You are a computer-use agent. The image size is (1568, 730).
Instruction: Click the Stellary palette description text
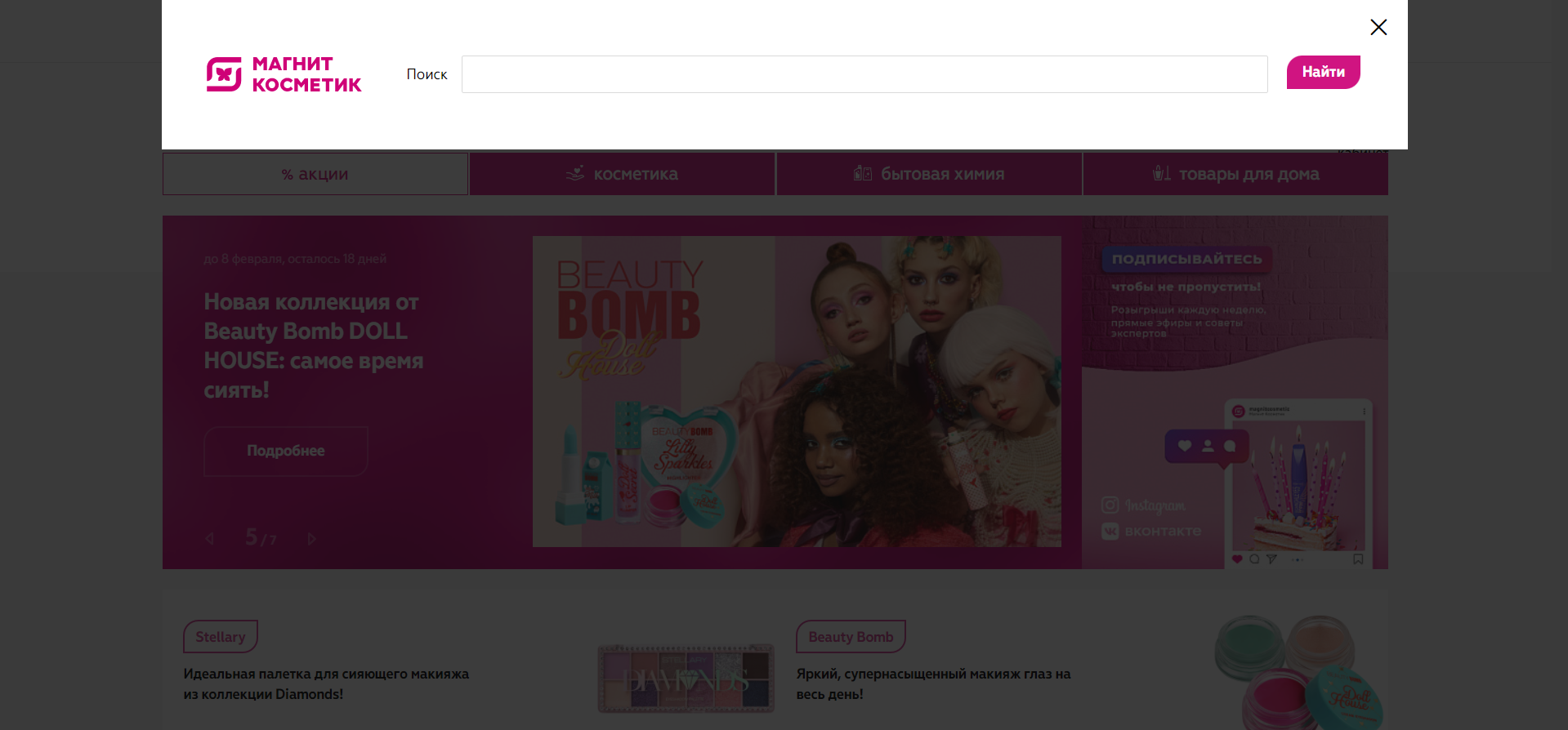click(326, 684)
